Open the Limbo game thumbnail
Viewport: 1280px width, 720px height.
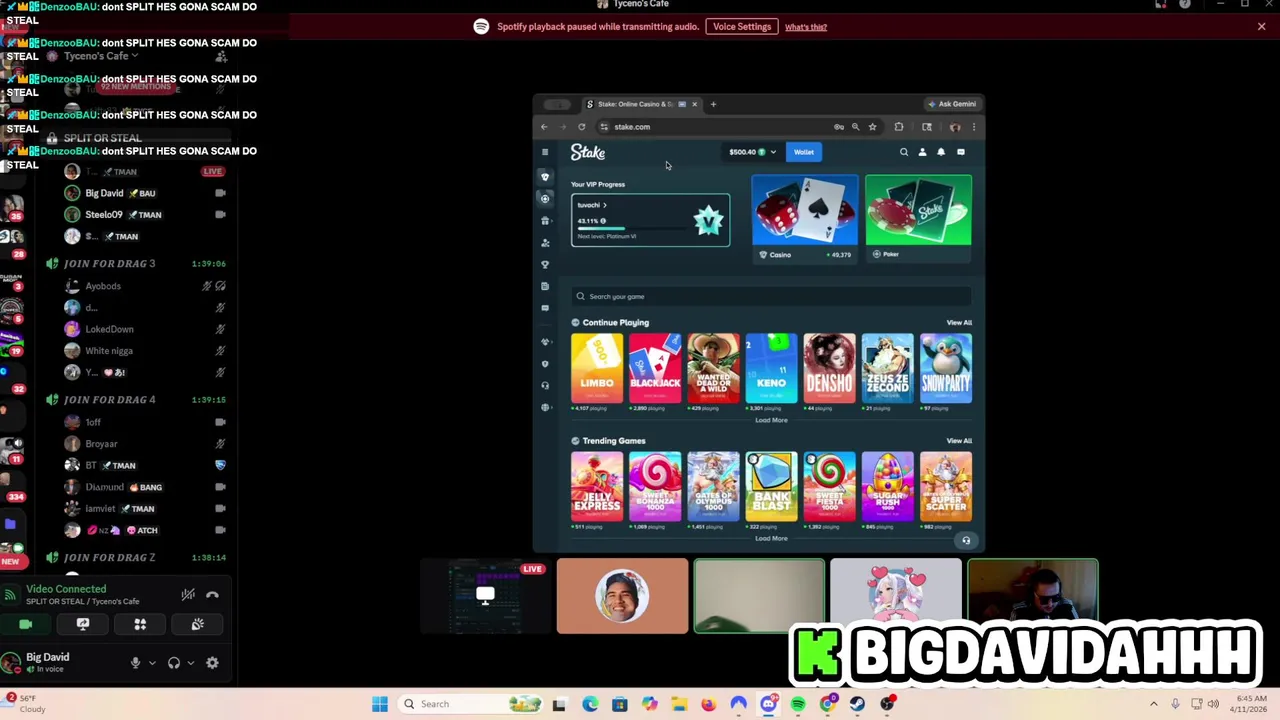[597, 368]
